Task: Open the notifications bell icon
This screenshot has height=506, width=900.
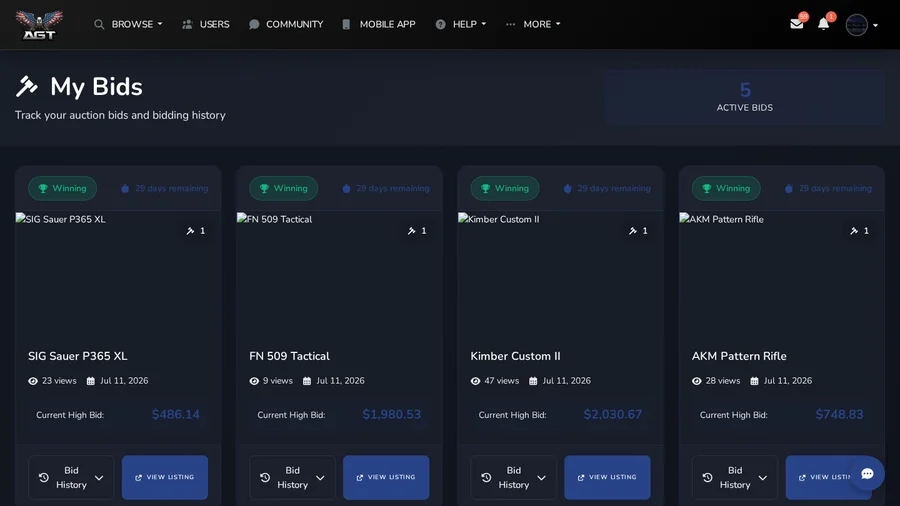Action: tap(824, 24)
